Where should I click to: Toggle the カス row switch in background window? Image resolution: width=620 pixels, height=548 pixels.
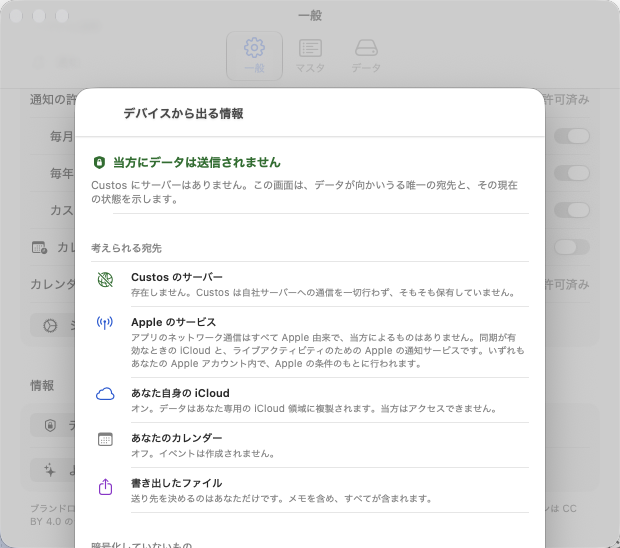pyautogui.click(x=572, y=210)
